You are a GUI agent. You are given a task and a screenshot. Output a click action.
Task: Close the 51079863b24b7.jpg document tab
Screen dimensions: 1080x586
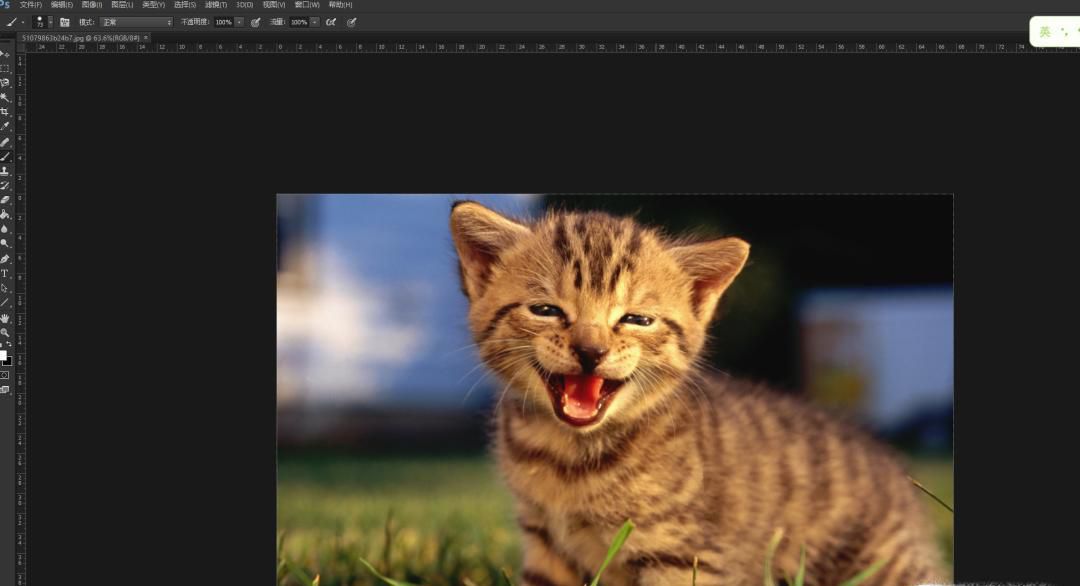[x=145, y=38]
